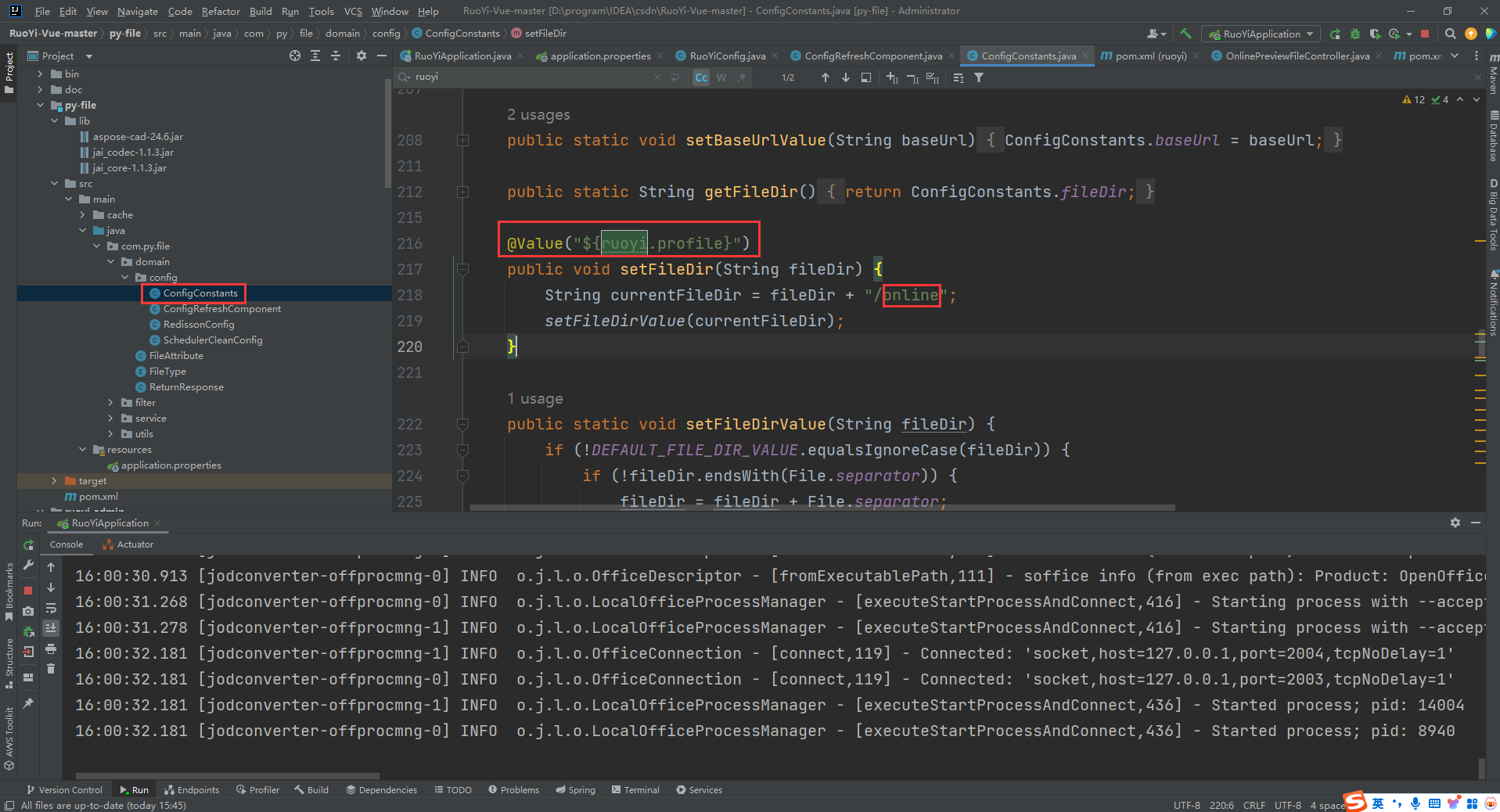Image resolution: width=1500 pixels, height=812 pixels.
Task: Fold setFileDir method at line 217
Action: click(462, 269)
